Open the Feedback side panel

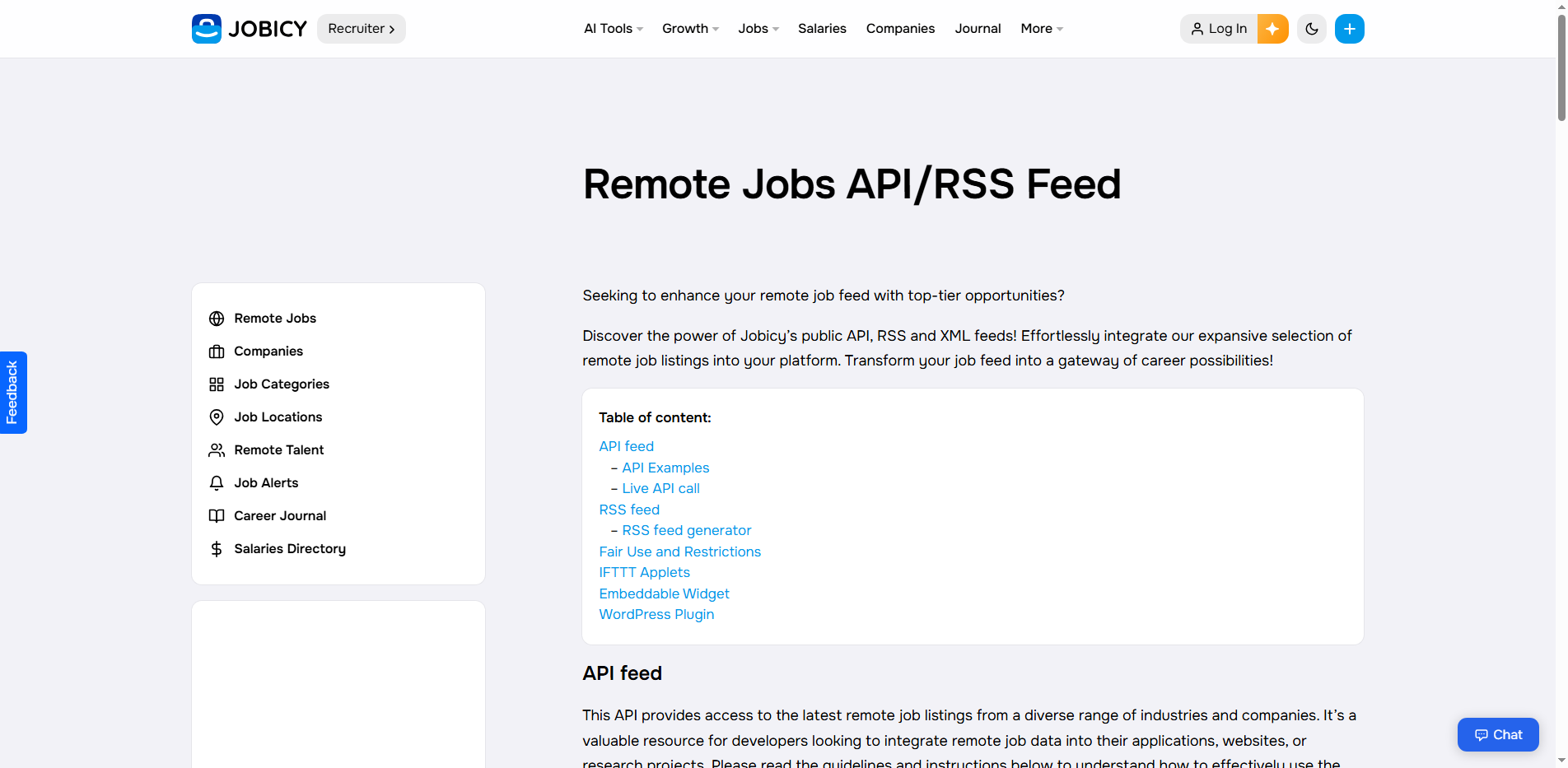(x=13, y=392)
